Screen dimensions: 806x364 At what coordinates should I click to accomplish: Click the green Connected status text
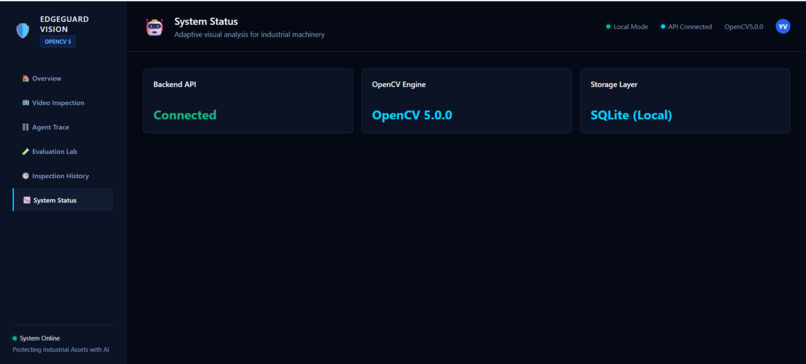click(x=185, y=115)
